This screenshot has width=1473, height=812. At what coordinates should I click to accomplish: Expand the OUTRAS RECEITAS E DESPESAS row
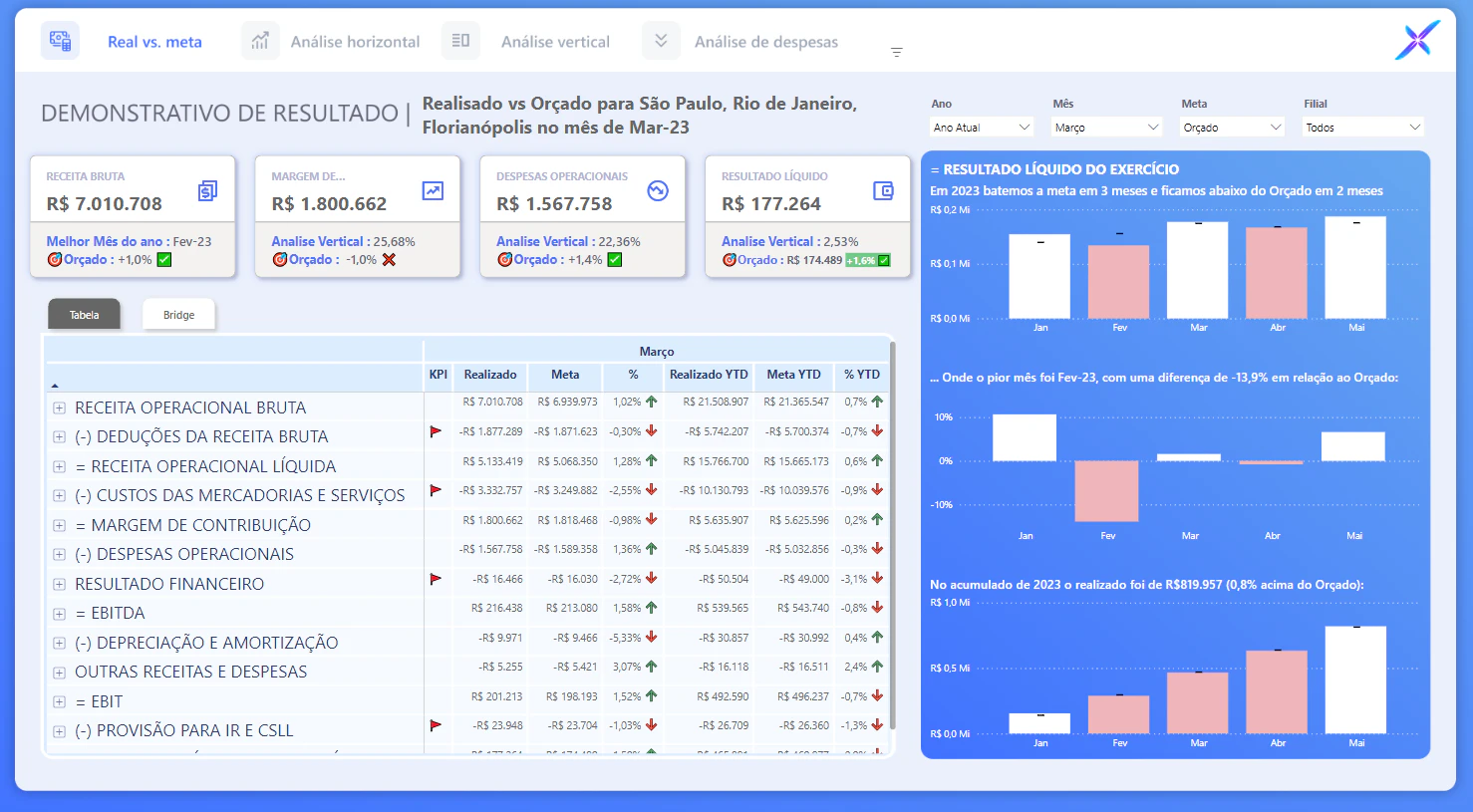click(59, 673)
